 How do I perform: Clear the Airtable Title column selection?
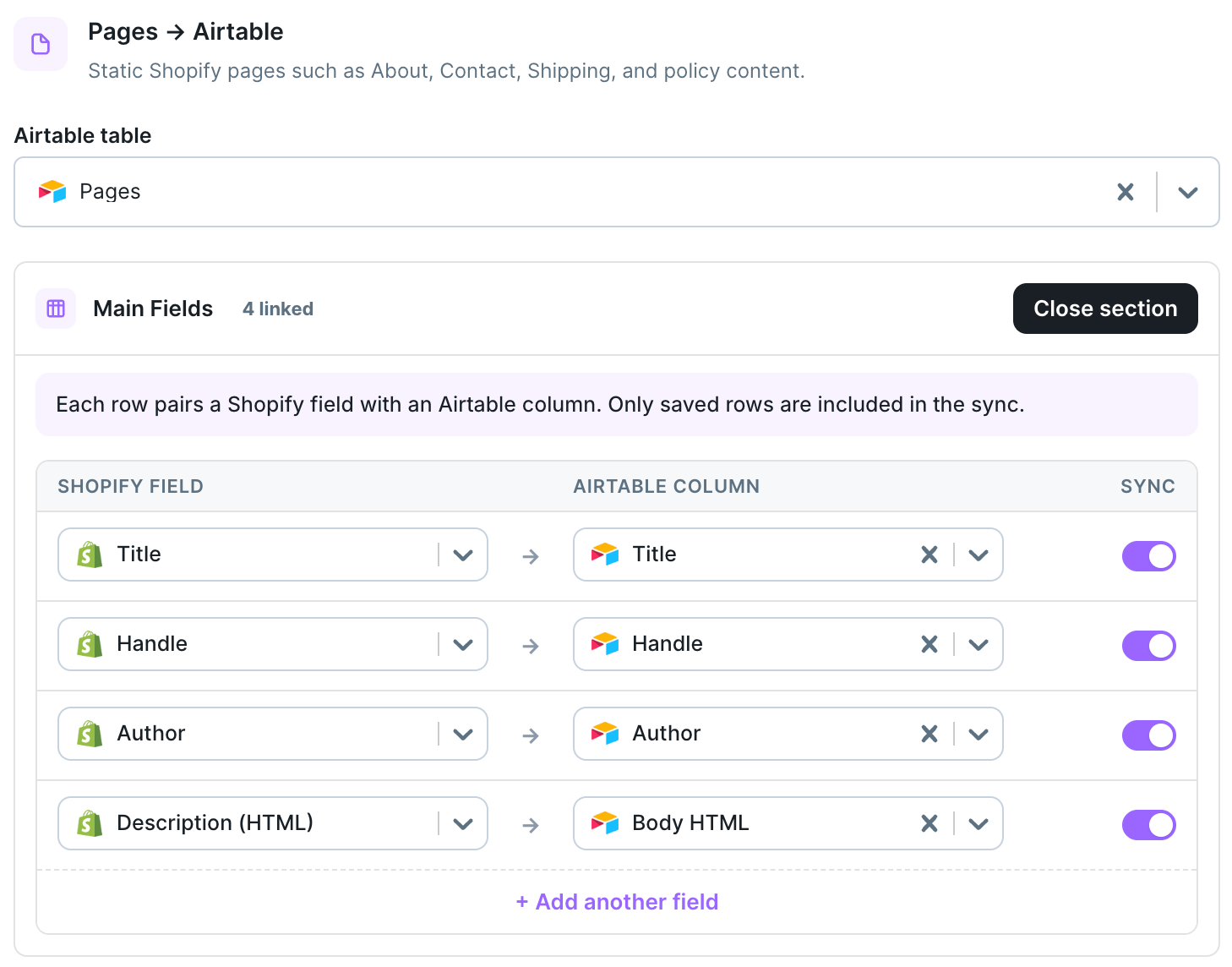[929, 555]
